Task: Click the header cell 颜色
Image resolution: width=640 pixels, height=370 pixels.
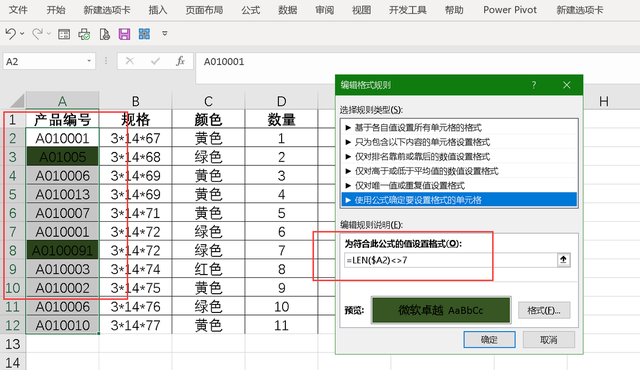Action: pos(208,120)
